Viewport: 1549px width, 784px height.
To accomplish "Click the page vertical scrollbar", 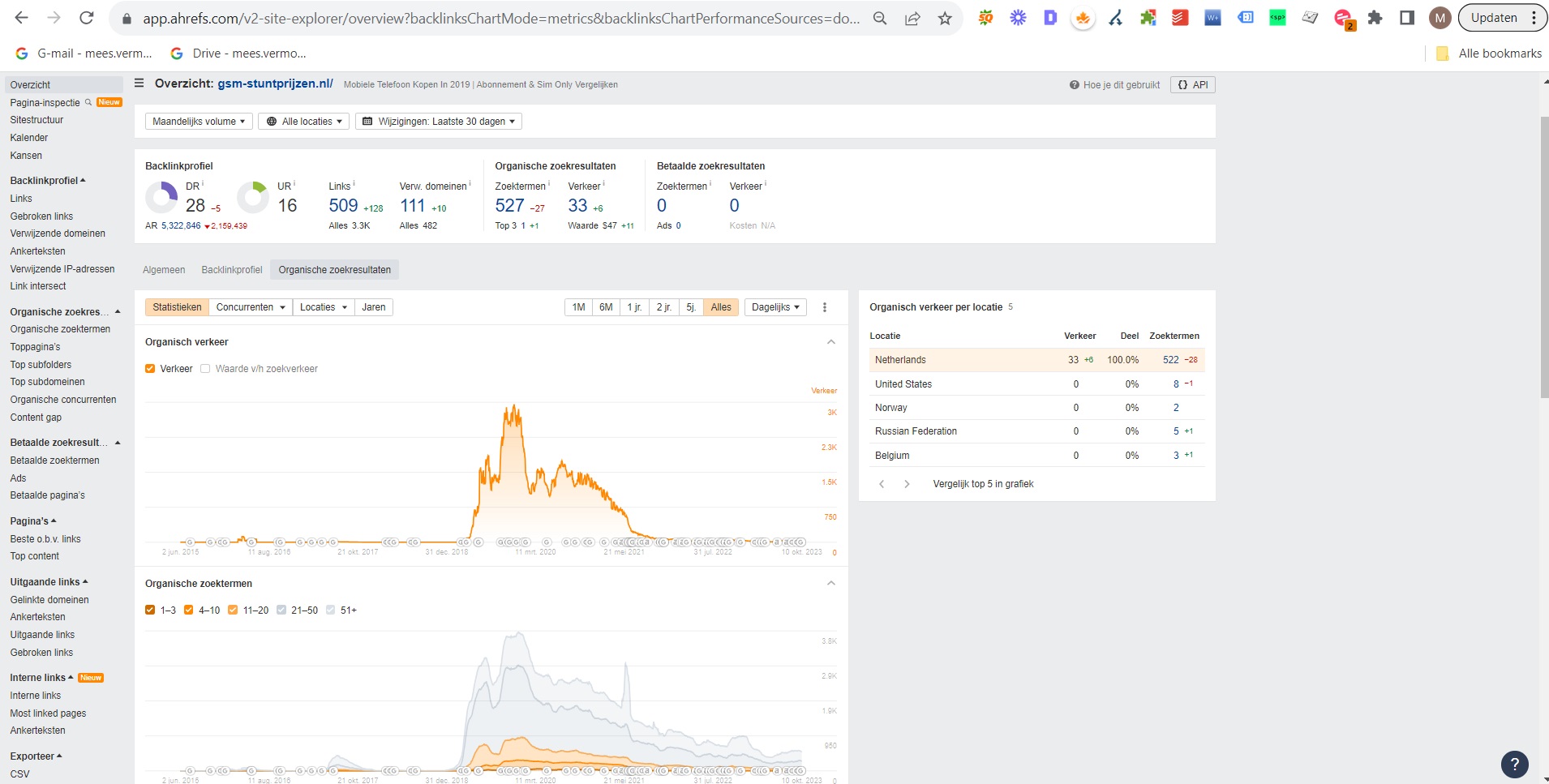I will click(1544, 258).
